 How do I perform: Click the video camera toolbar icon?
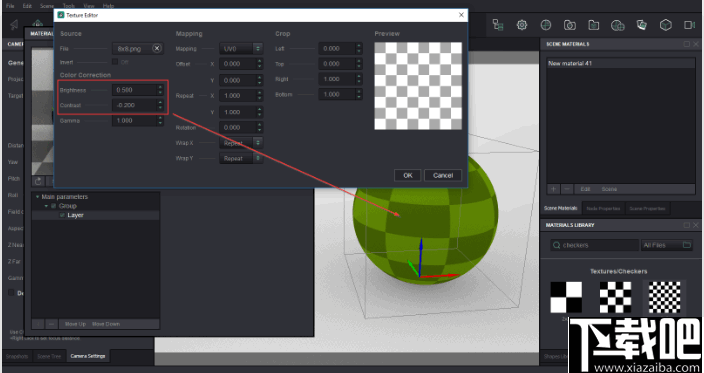click(690, 25)
